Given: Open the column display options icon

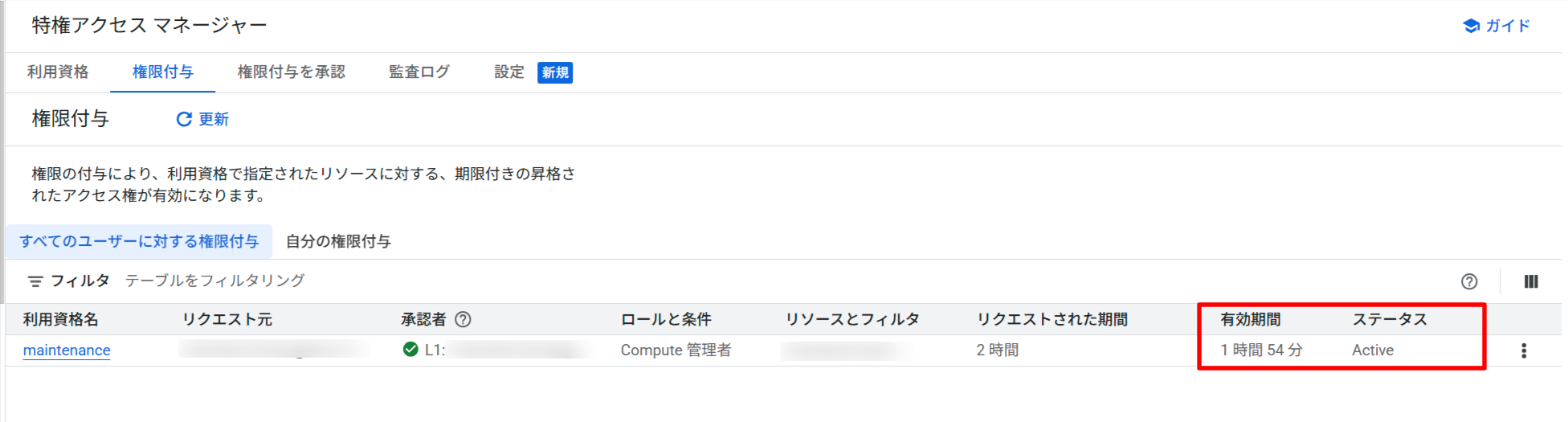Looking at the screenshot, I should coord(1530,281).
